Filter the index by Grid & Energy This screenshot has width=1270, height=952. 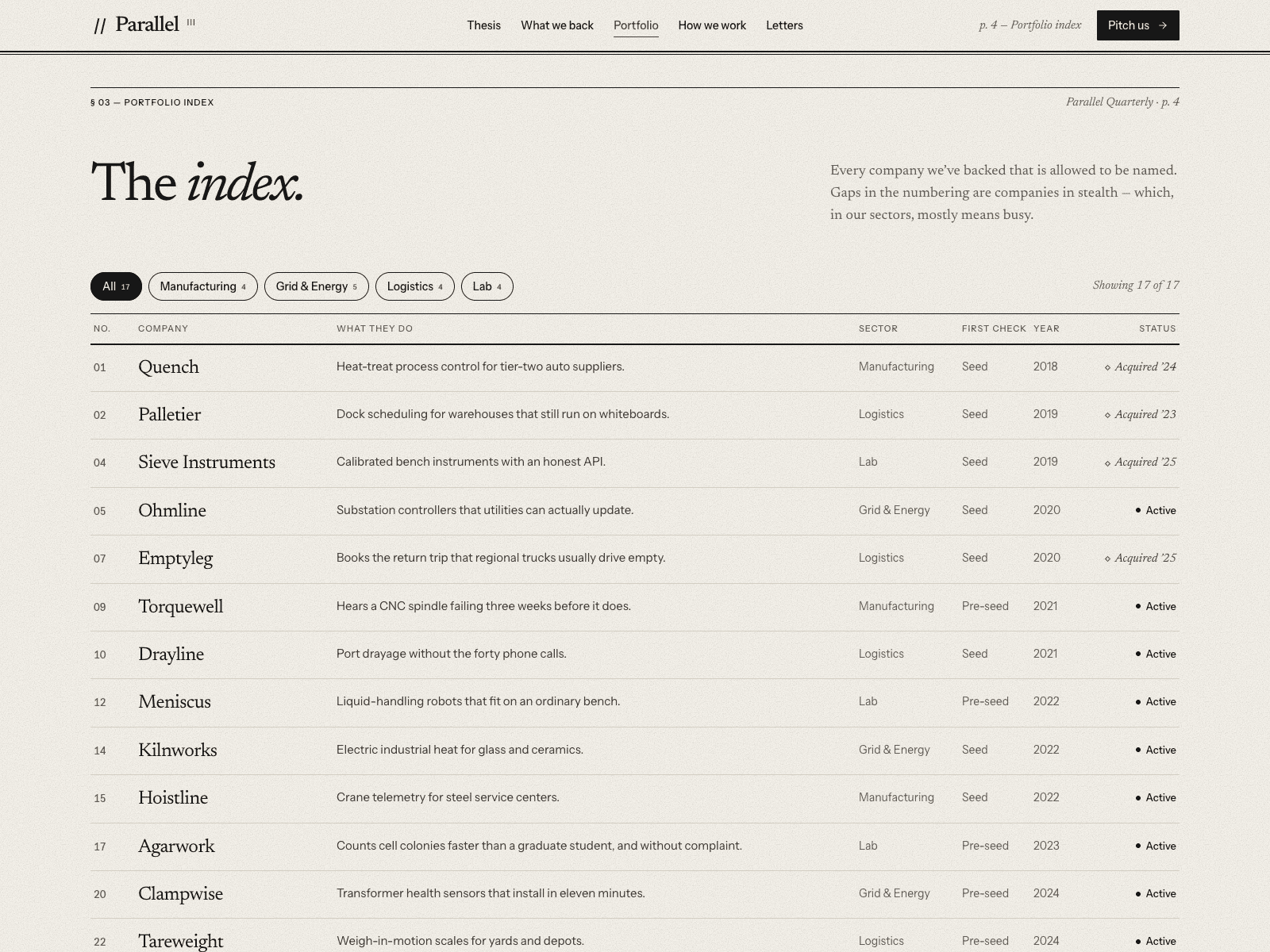click(317, 286)
